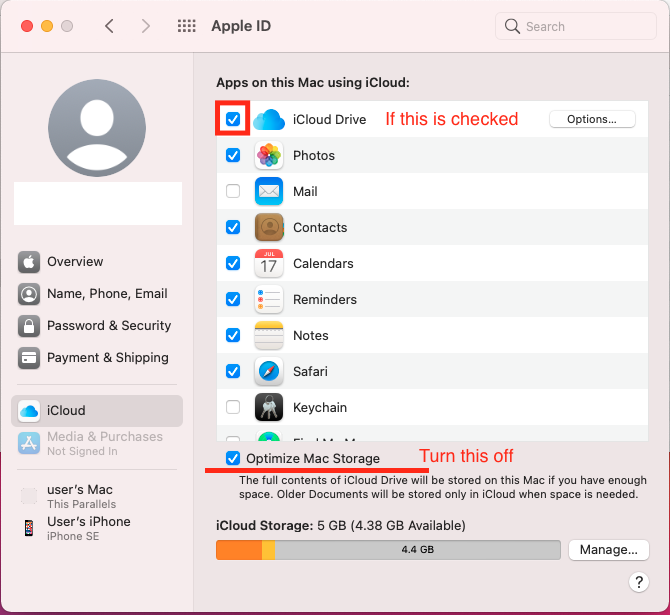Open the Overview section
The image size is (670, 615).
(97, 262)
